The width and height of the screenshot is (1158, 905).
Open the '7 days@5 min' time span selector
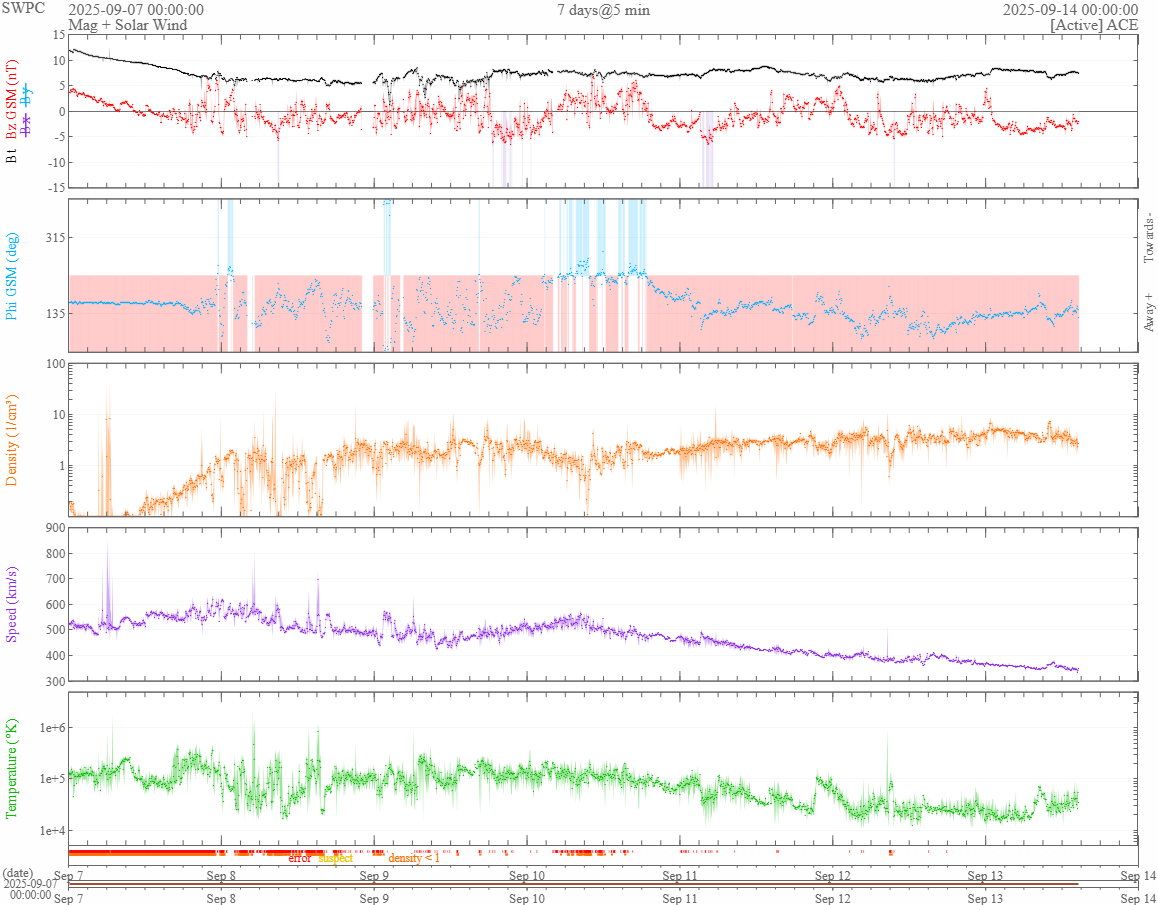click(603, 10)
